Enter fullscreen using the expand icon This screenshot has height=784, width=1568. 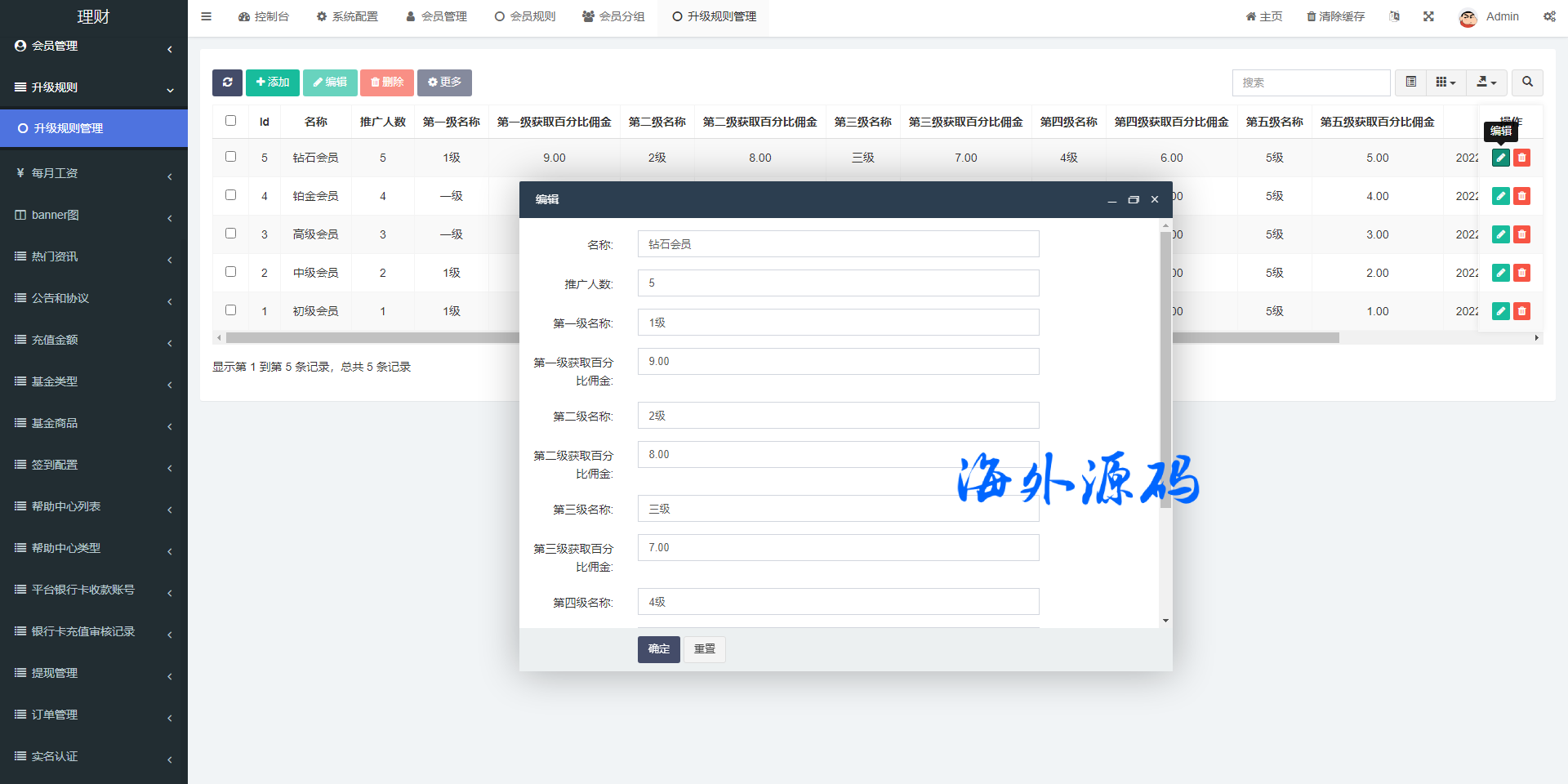(x=1428, y=16)
